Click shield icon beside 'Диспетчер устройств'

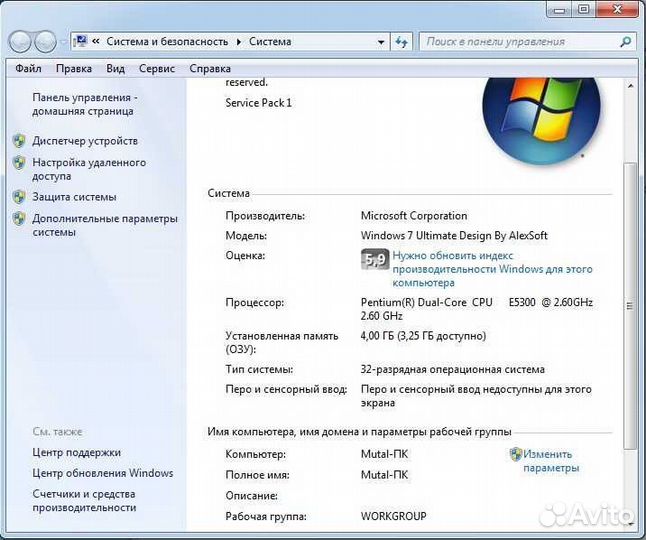19,141
